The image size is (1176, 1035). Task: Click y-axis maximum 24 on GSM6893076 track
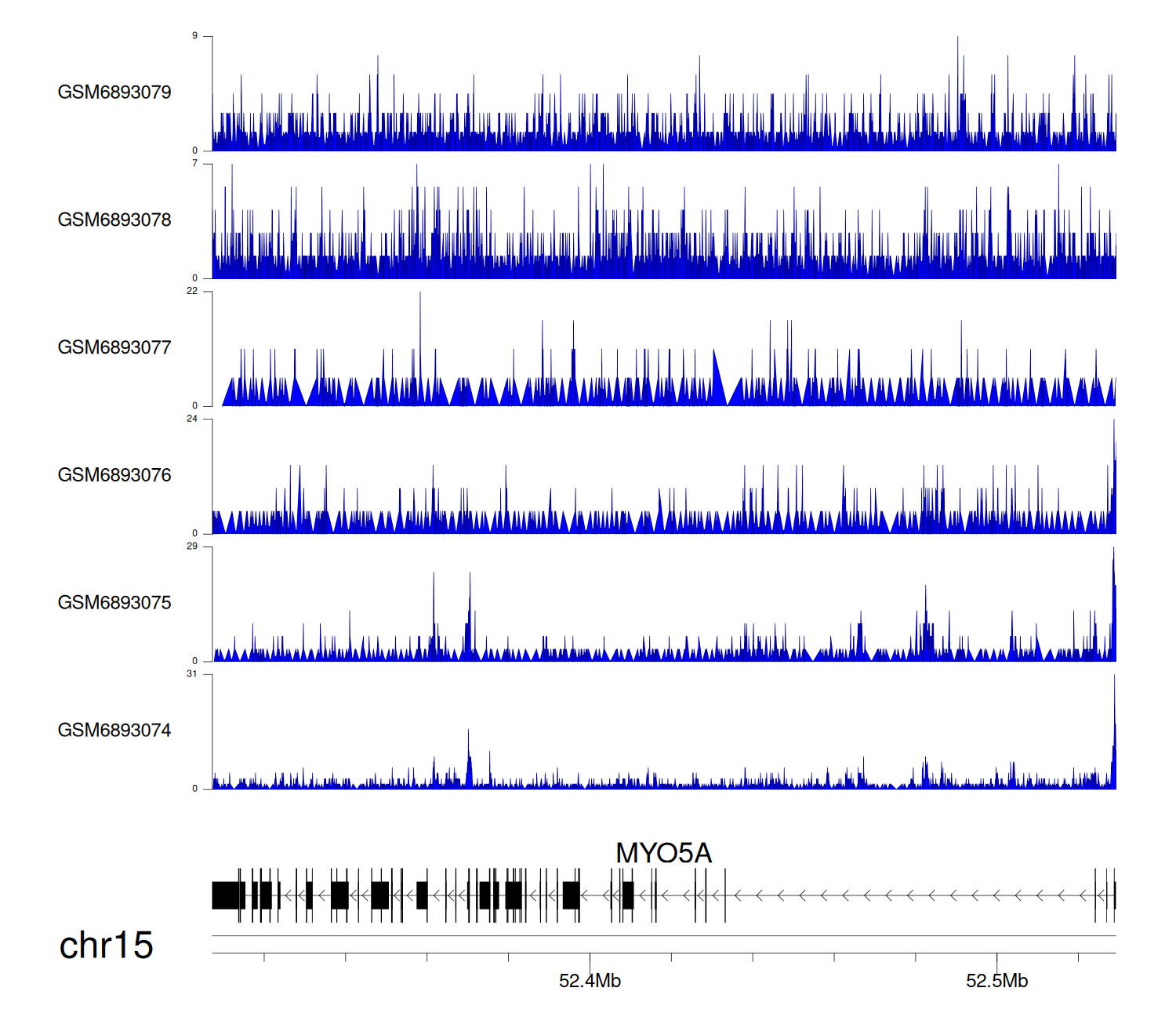point(193,419)
